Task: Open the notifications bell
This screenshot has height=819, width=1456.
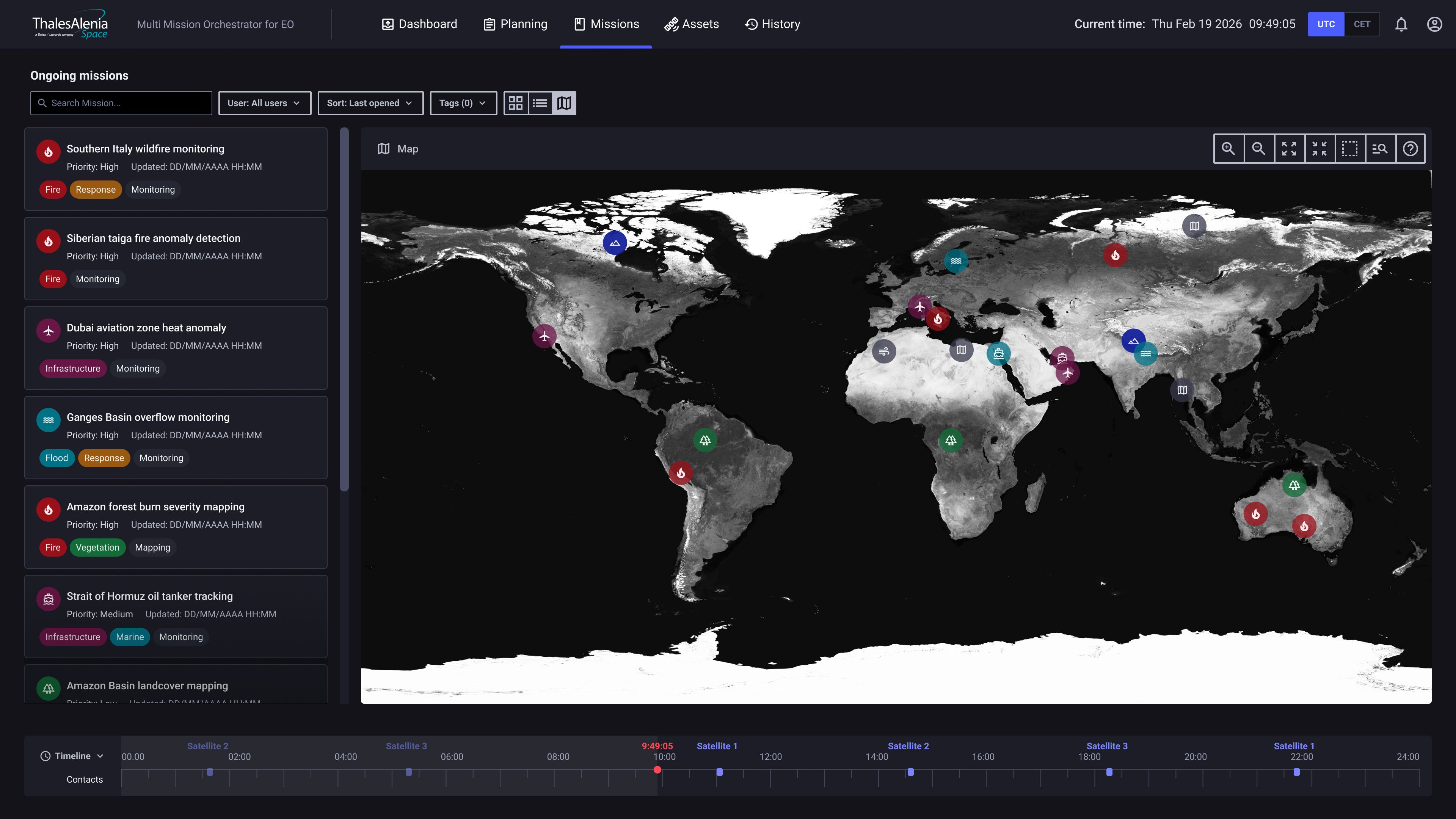Action: point(1401,24)
